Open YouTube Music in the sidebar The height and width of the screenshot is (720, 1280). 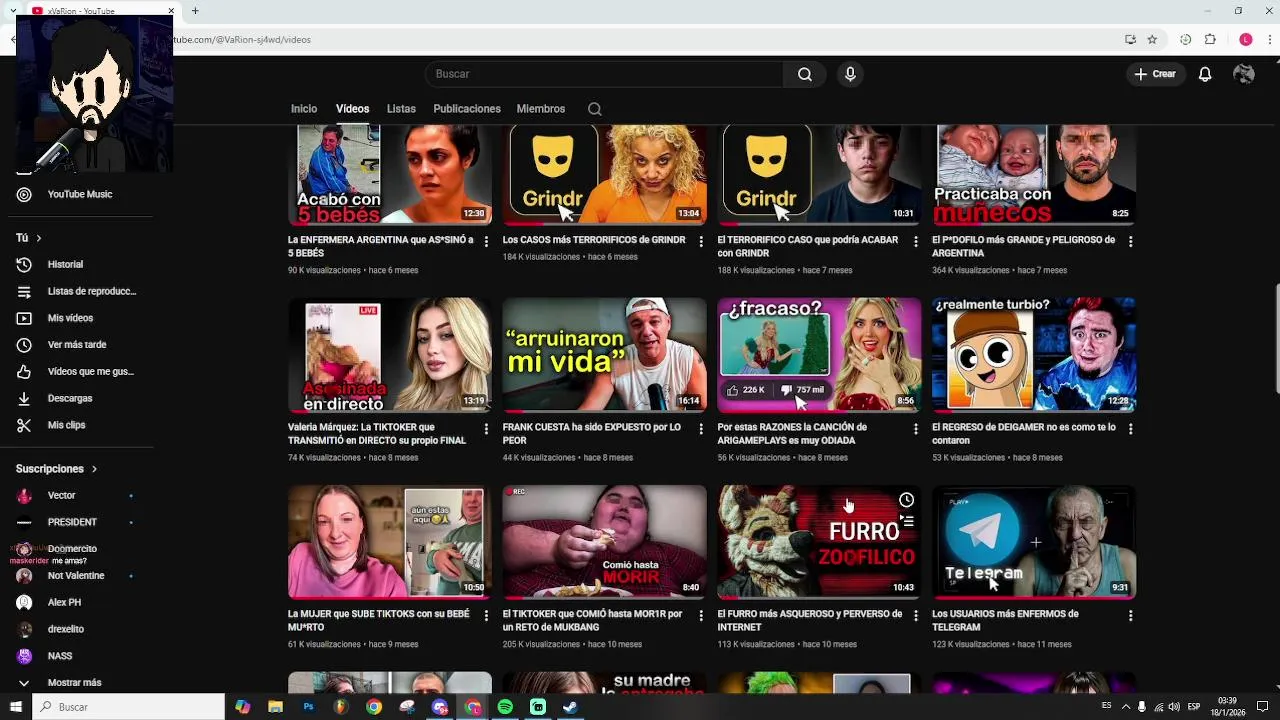(x=79, y=194)
